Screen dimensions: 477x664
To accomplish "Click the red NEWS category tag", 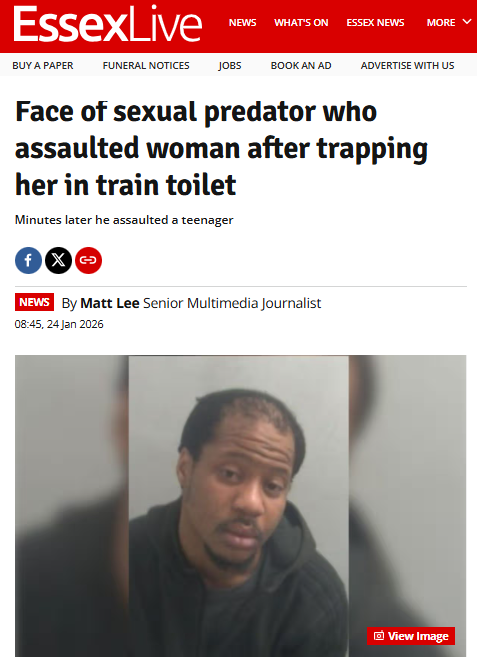I will coord(34,302).
